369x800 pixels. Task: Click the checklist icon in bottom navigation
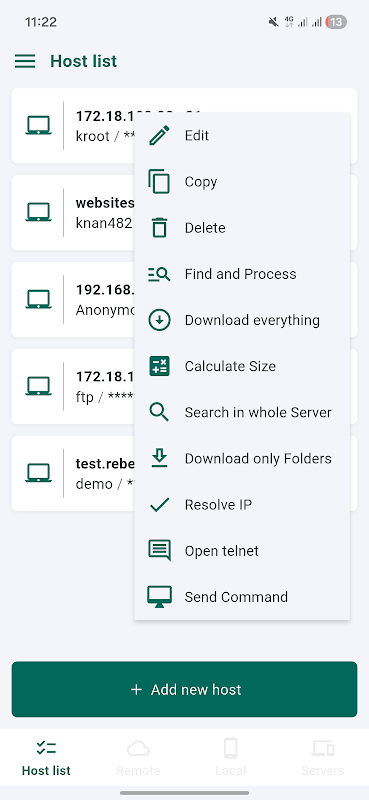[46, 748]
